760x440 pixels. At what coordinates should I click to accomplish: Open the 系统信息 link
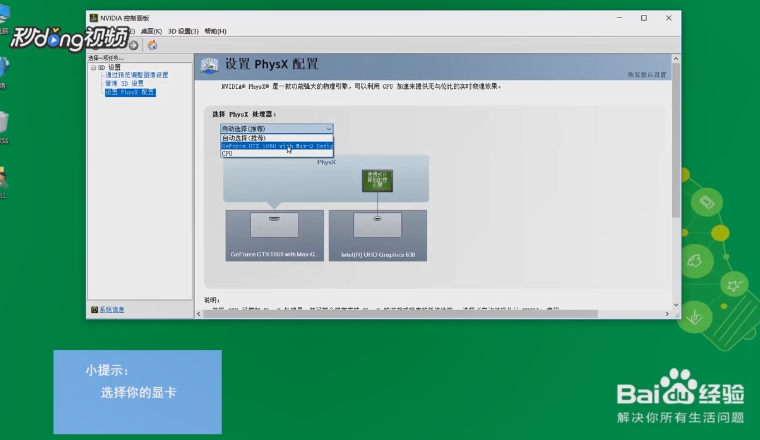pos(112,310)
